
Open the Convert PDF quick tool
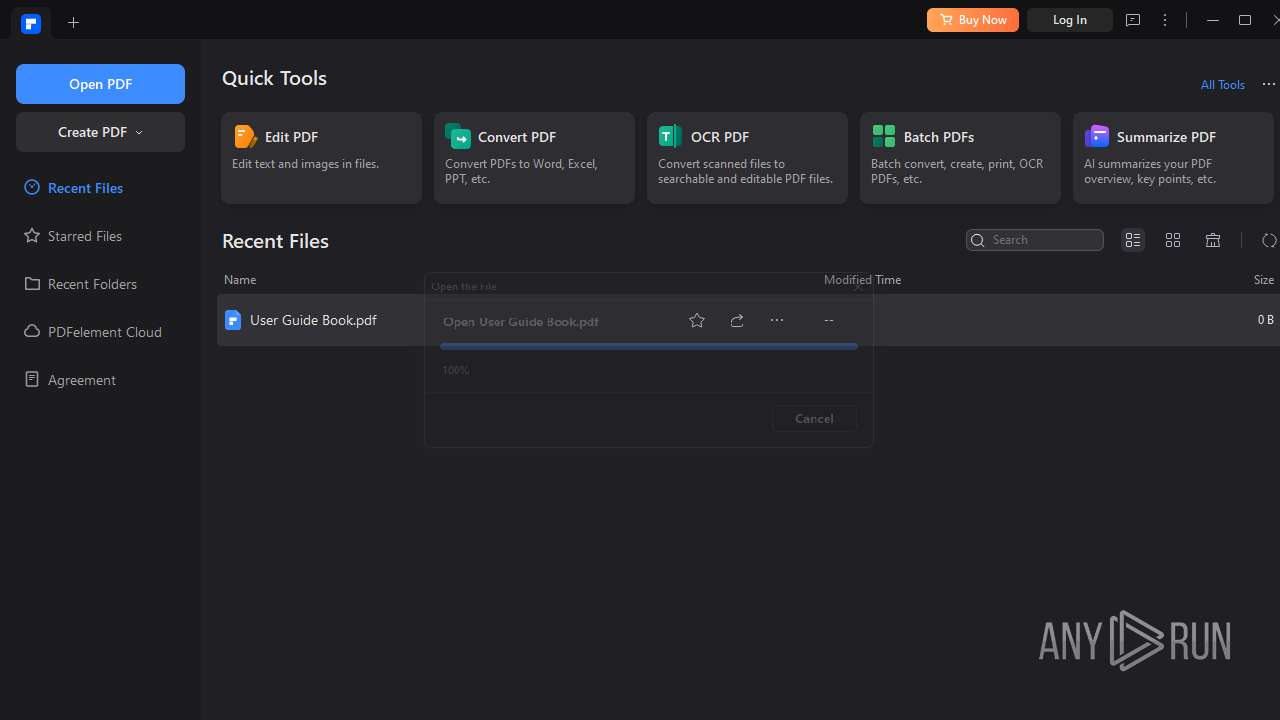pos(534,158)
